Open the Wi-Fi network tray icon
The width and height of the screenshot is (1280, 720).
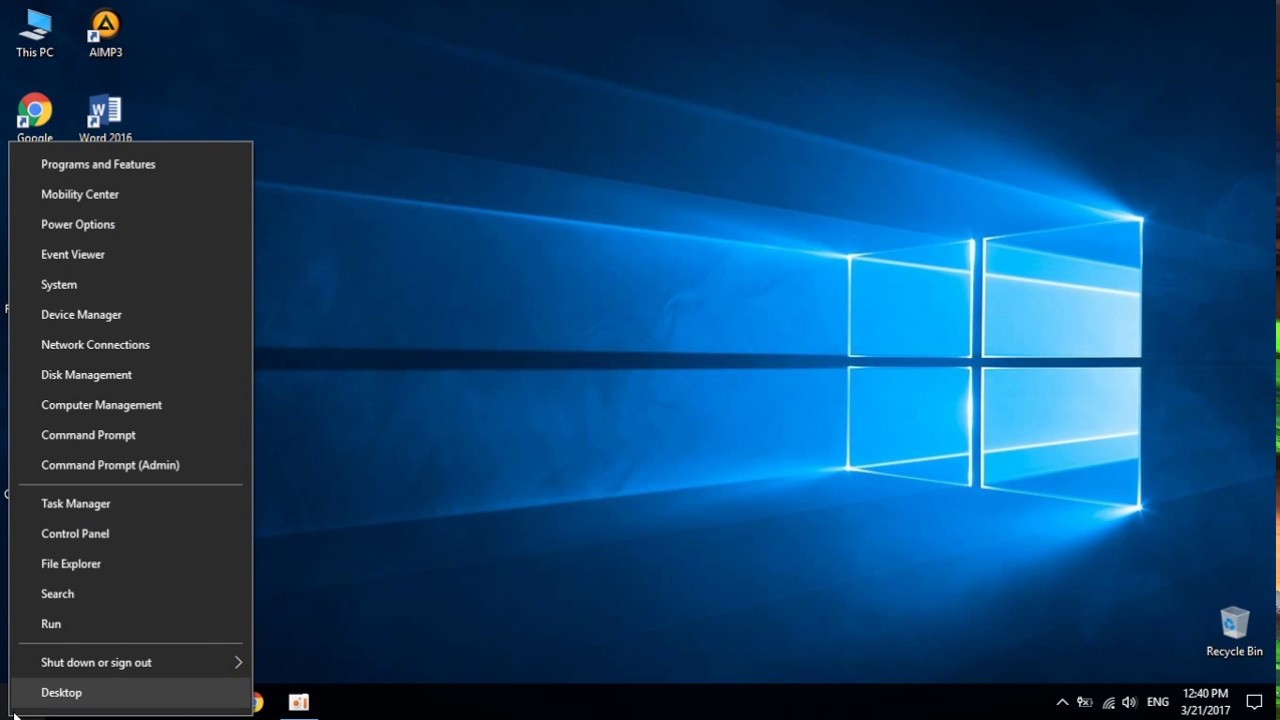pyautogui.click(x=1108, y=702)
